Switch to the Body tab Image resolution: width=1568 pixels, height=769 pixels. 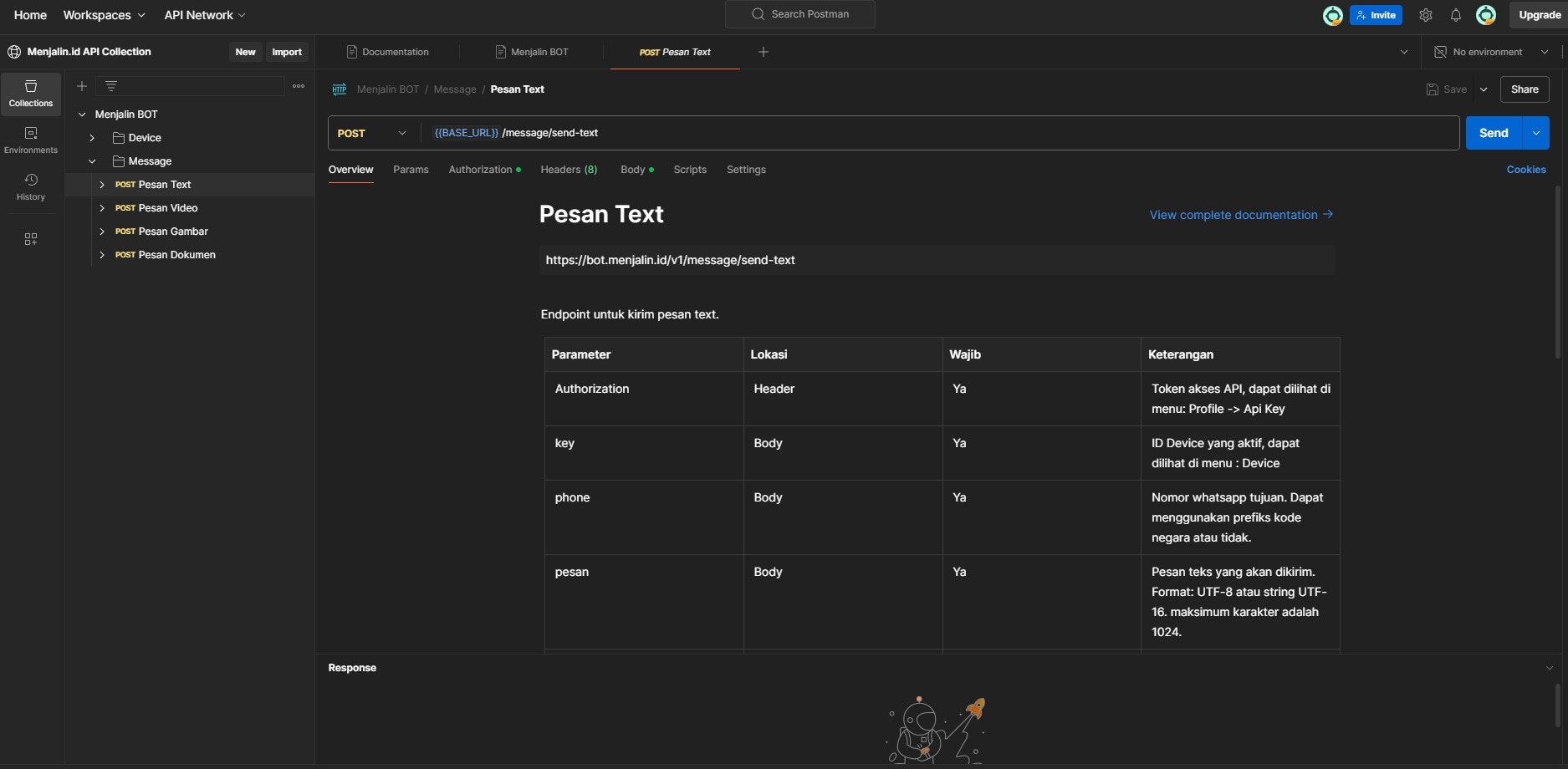(x=636, y=170)
